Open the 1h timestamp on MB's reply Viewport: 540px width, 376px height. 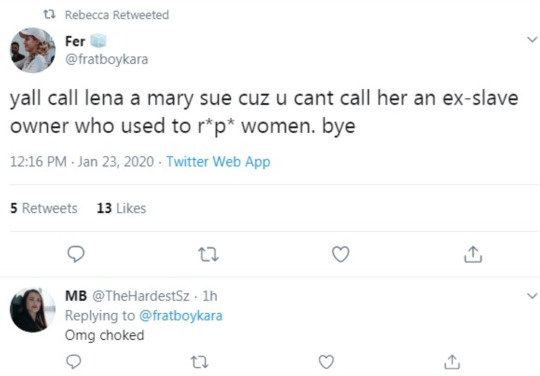click(x=210, y=296)
